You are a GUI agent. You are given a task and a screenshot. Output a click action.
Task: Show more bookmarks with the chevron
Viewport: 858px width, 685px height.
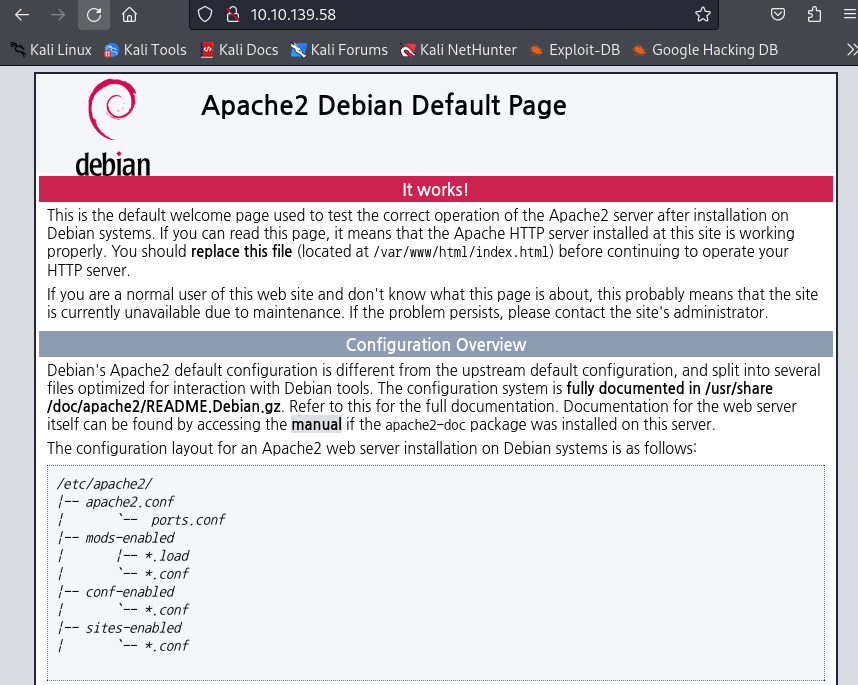(x=851, y=50)
